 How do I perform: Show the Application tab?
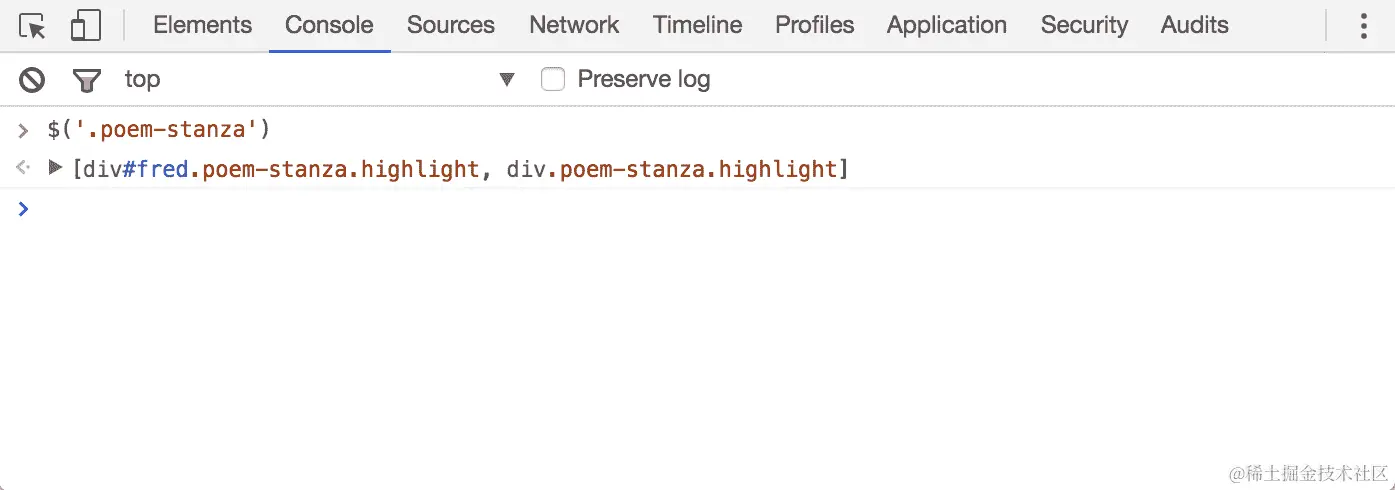click(x=947, y=26)
